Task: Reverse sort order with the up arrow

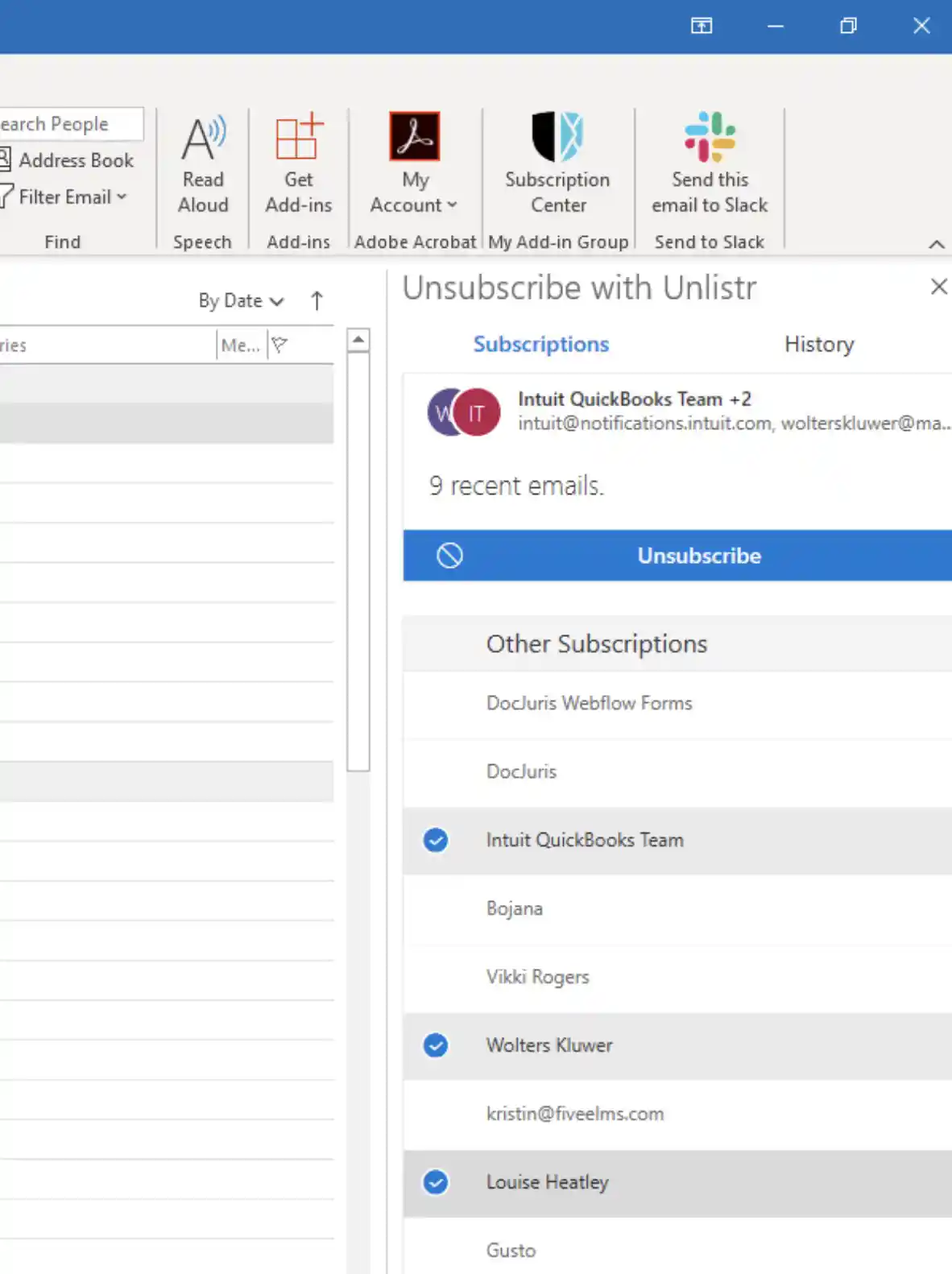Action: (317, 300)
